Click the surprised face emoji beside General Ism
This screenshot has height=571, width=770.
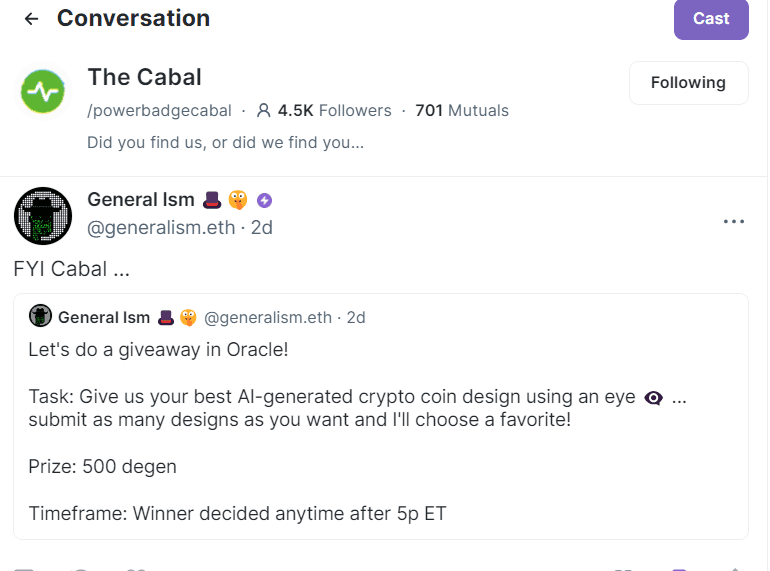pos(238,200)
